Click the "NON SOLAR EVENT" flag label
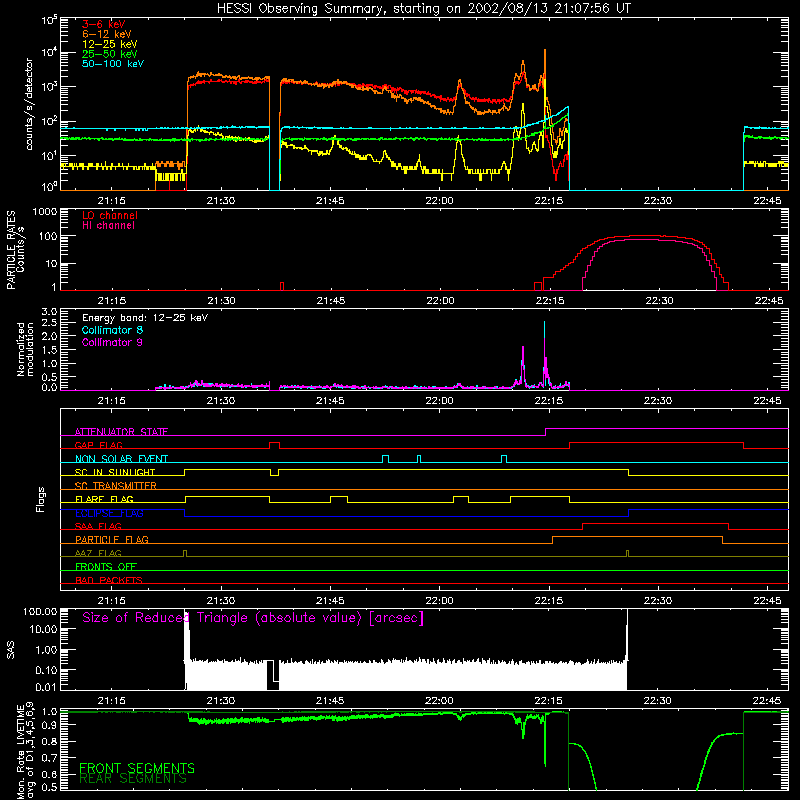The width and height of the screenshot is (800, 800). (121, 459)
